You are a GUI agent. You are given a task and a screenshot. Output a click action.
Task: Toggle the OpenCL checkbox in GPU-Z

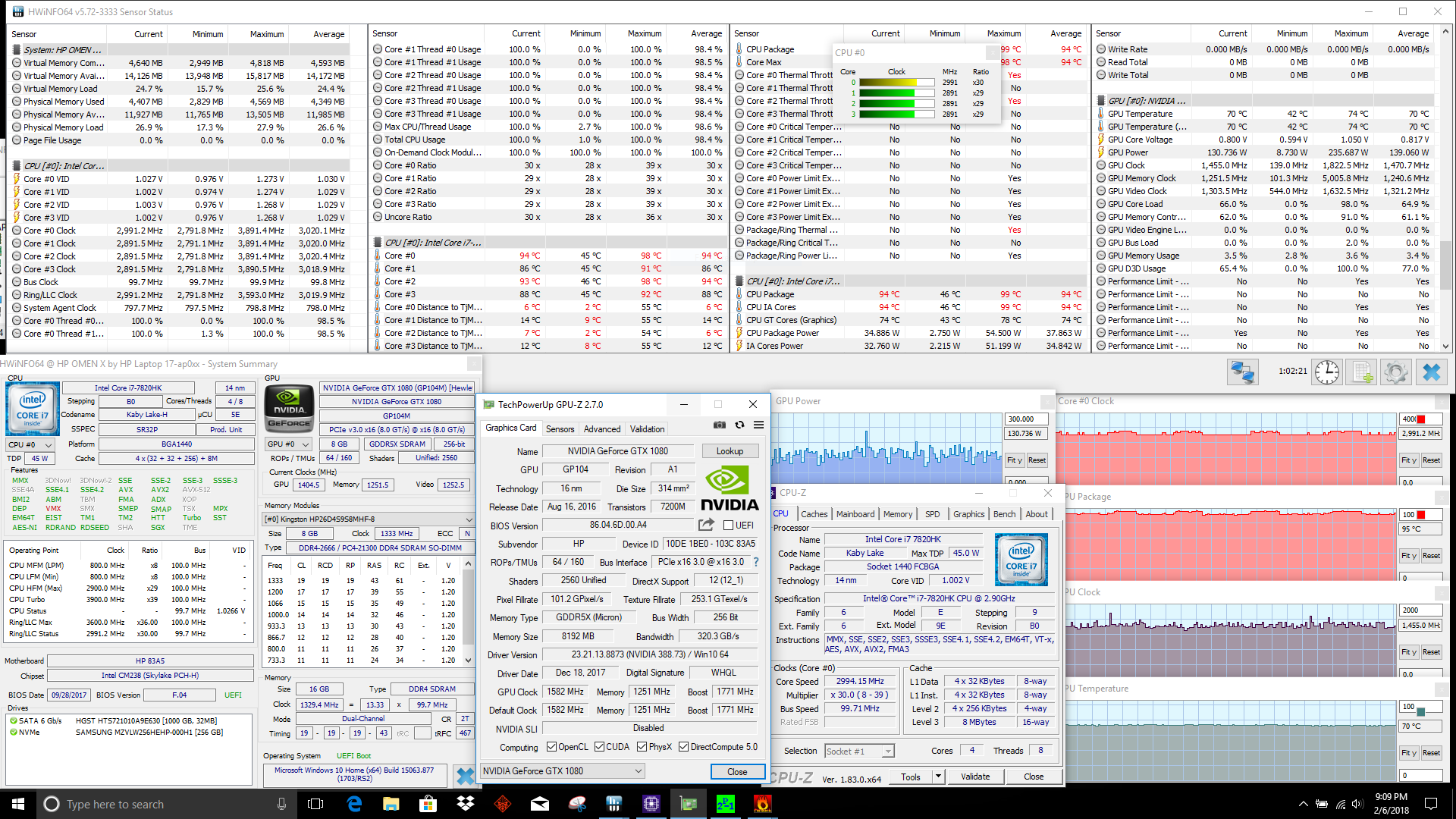[551, 747]
